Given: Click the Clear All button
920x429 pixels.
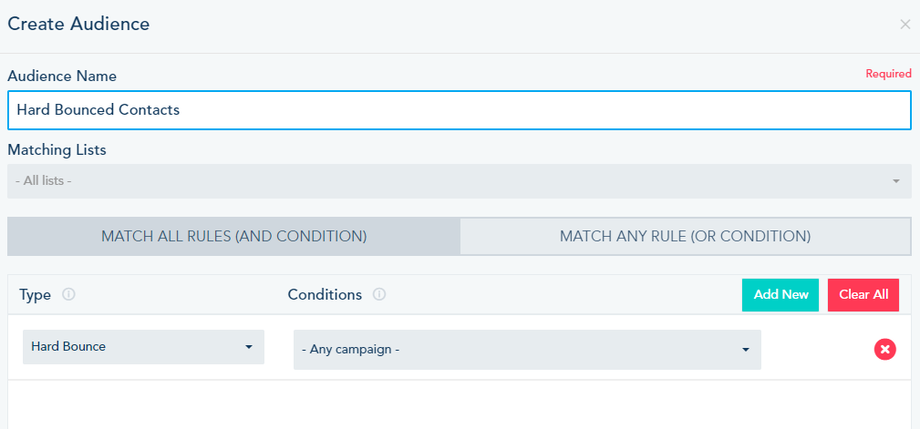Looking at the screenshot, I should point(863,295).
